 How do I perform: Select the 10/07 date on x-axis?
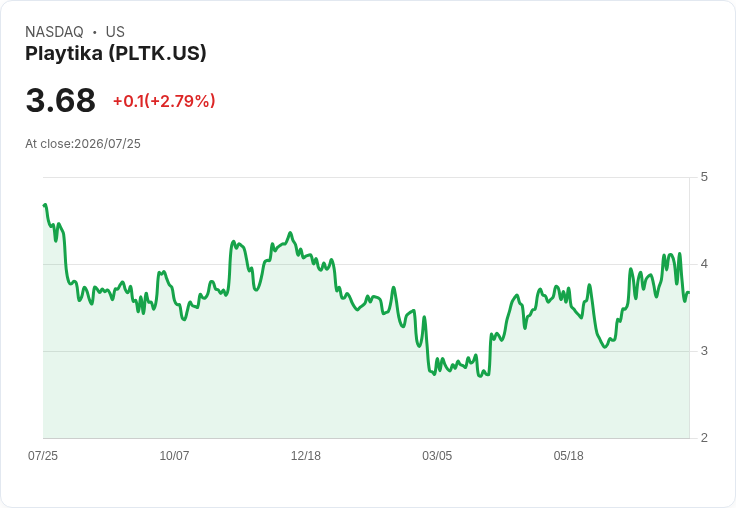tap(175, 455)
